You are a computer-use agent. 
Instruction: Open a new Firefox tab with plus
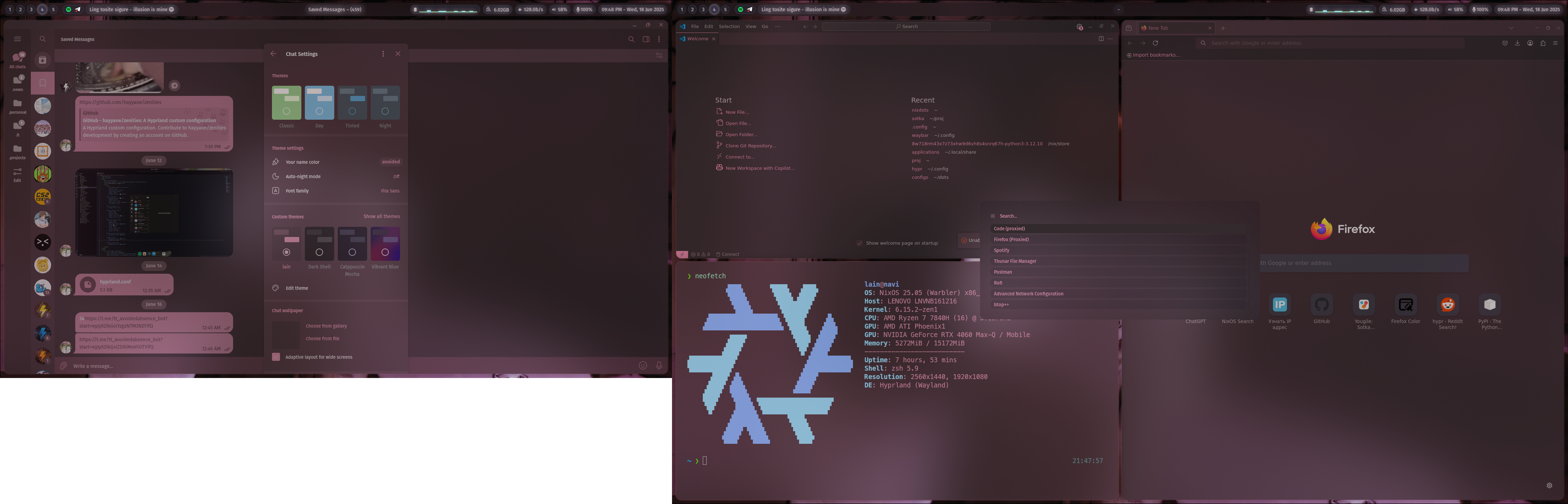tap(1223, 28)
